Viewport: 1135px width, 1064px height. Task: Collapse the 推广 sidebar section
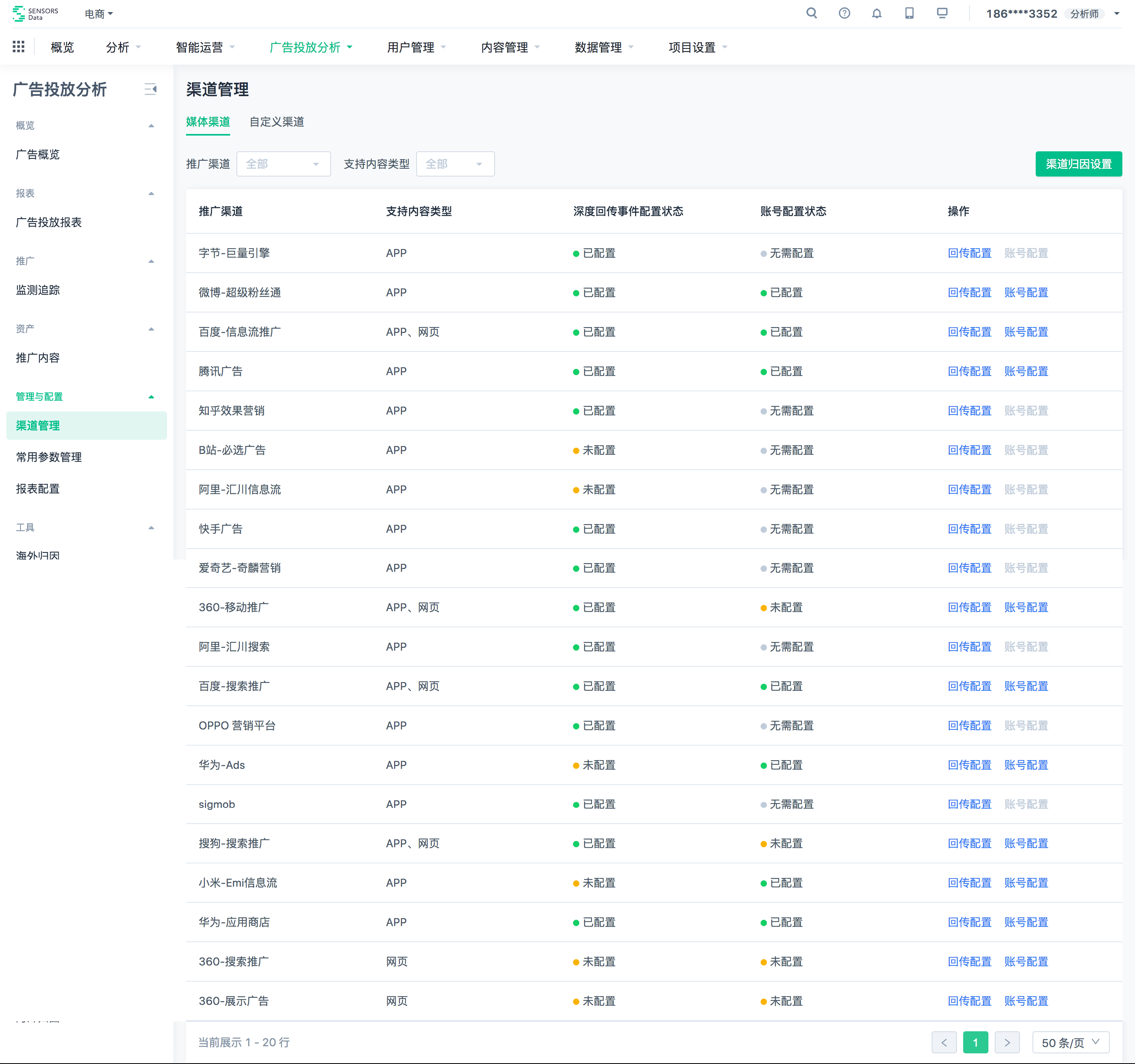[151, 261]
